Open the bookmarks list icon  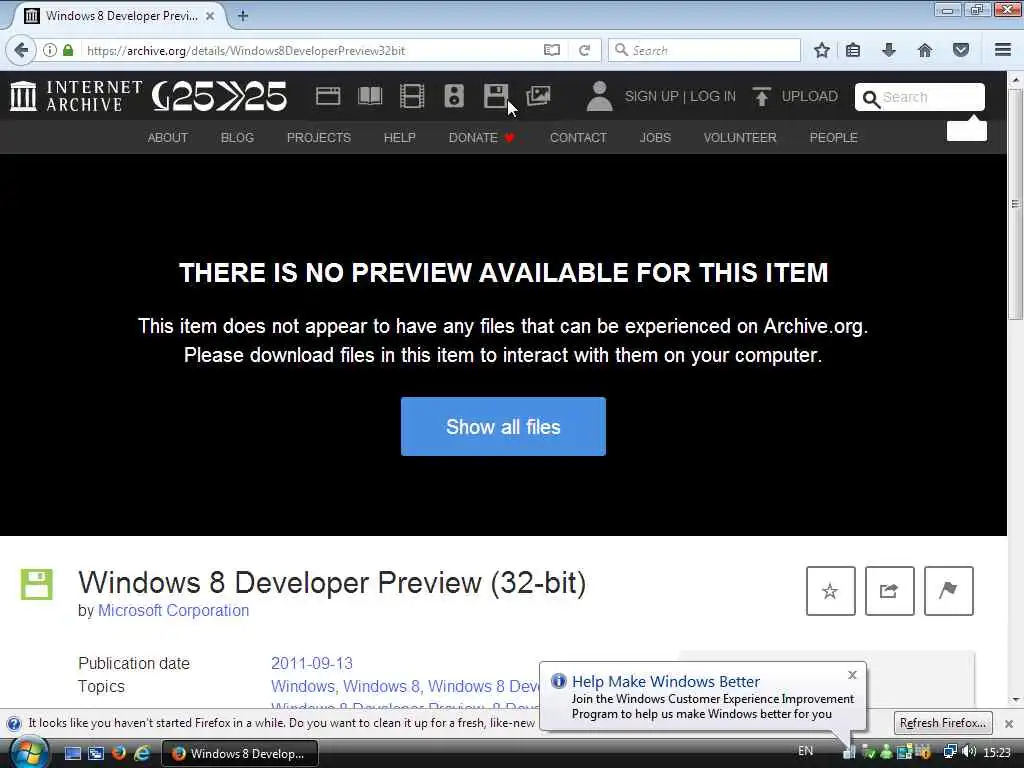[853, 50]
